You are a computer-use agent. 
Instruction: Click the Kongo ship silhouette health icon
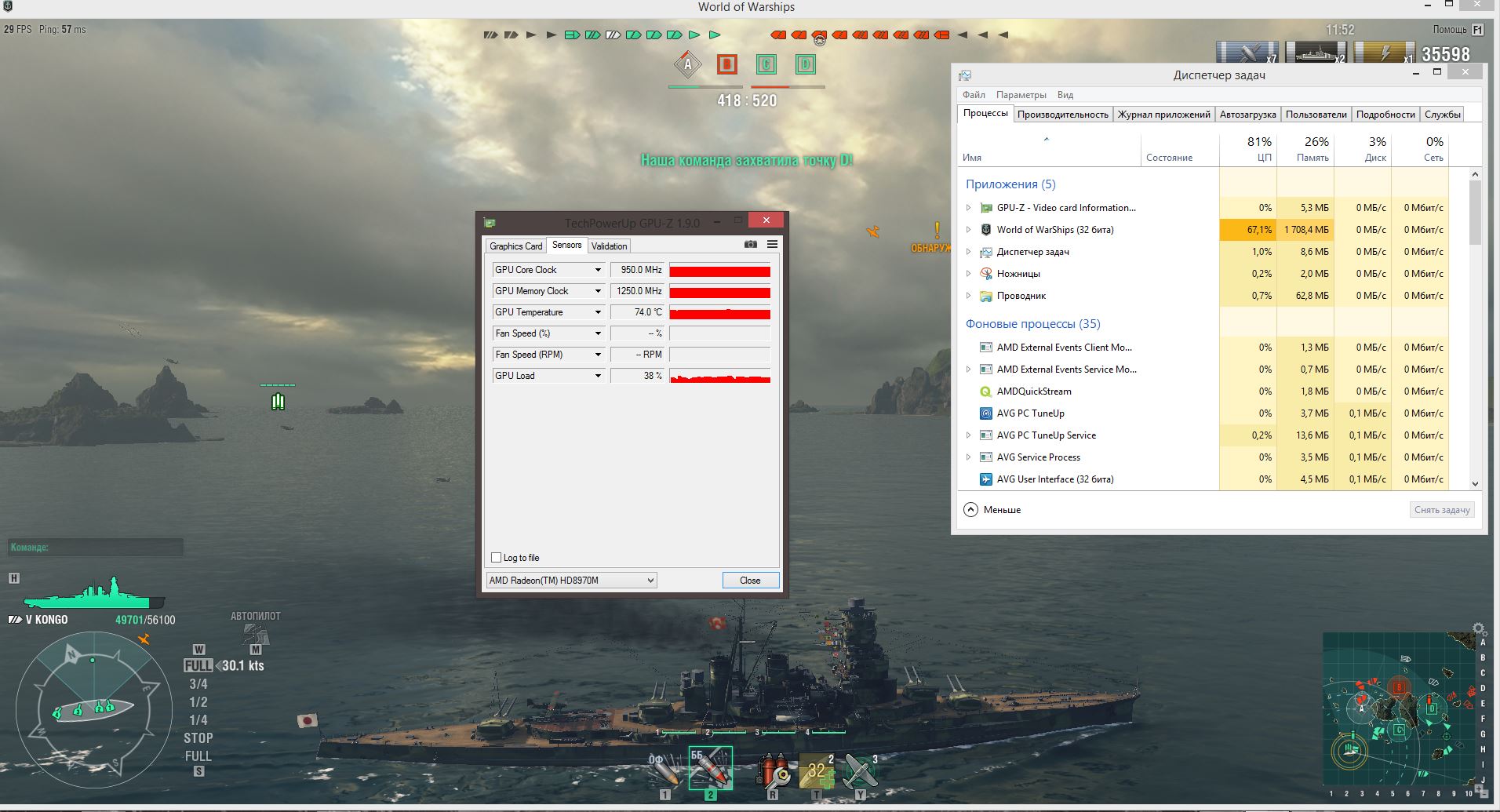(x=94, y=594)
